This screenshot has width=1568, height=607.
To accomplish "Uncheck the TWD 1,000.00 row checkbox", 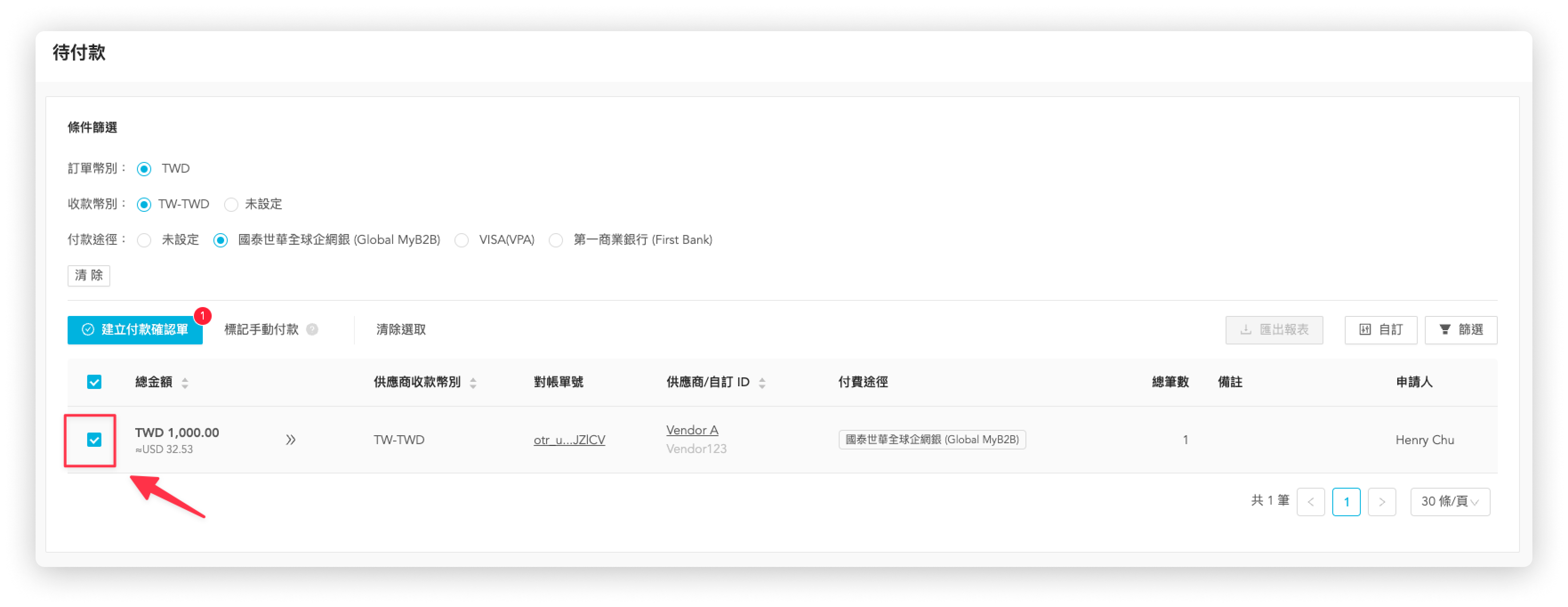I will pos(94,440).
